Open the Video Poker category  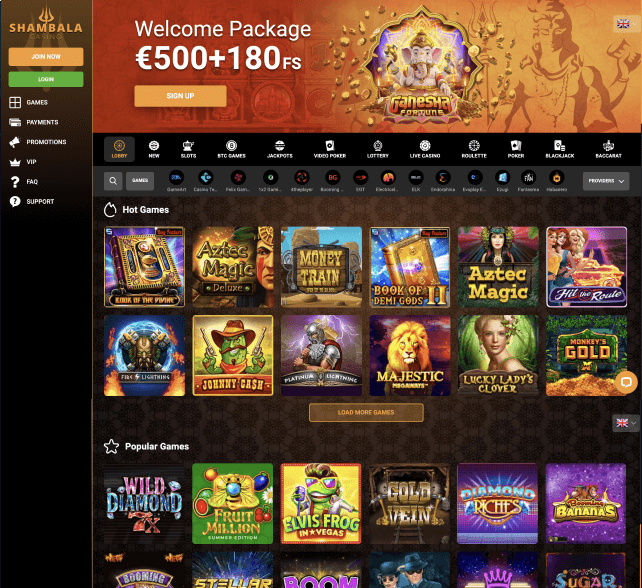tap(330, 149)
